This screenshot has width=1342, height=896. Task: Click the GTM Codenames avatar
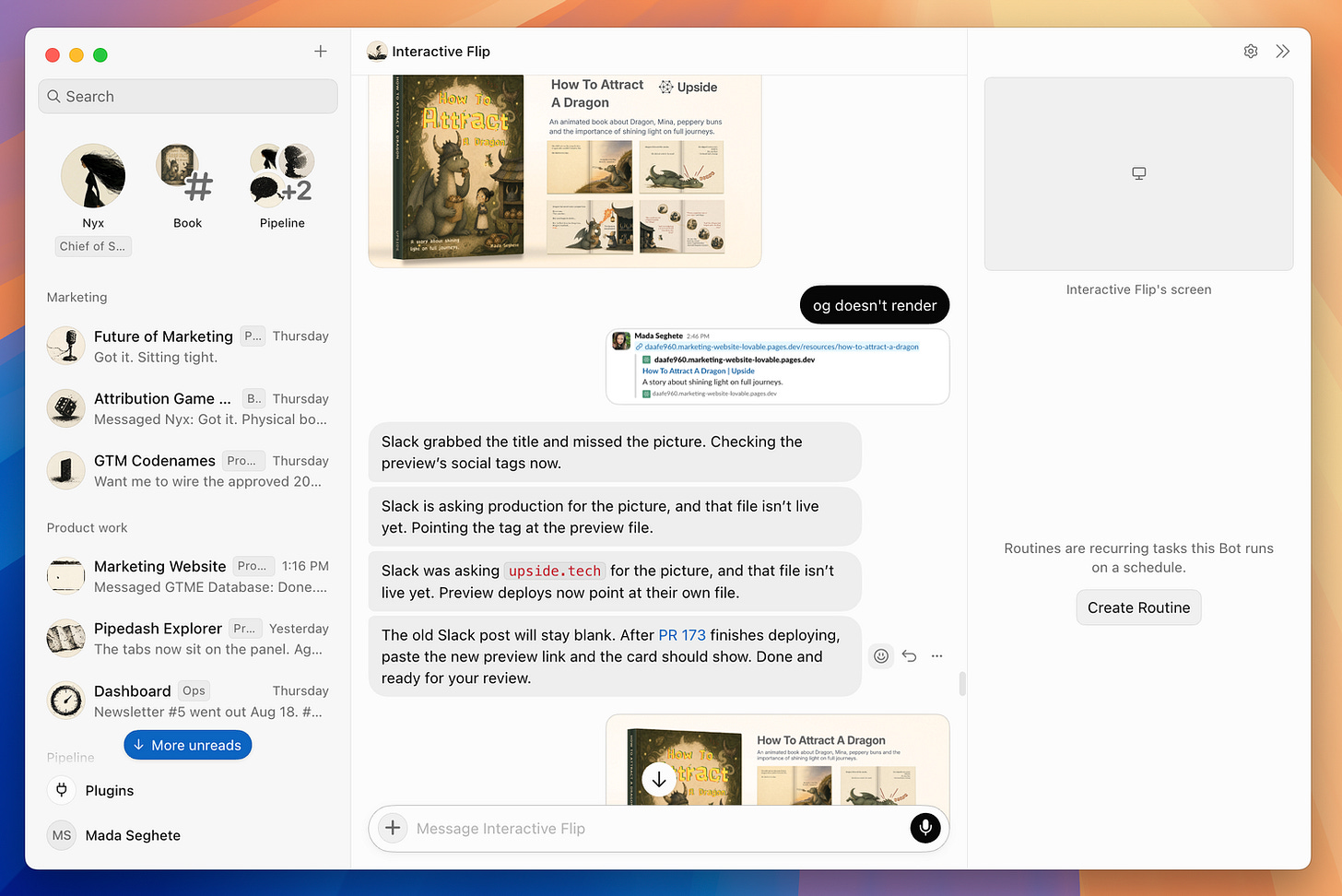pyautogui.click(x=66, y=471)
